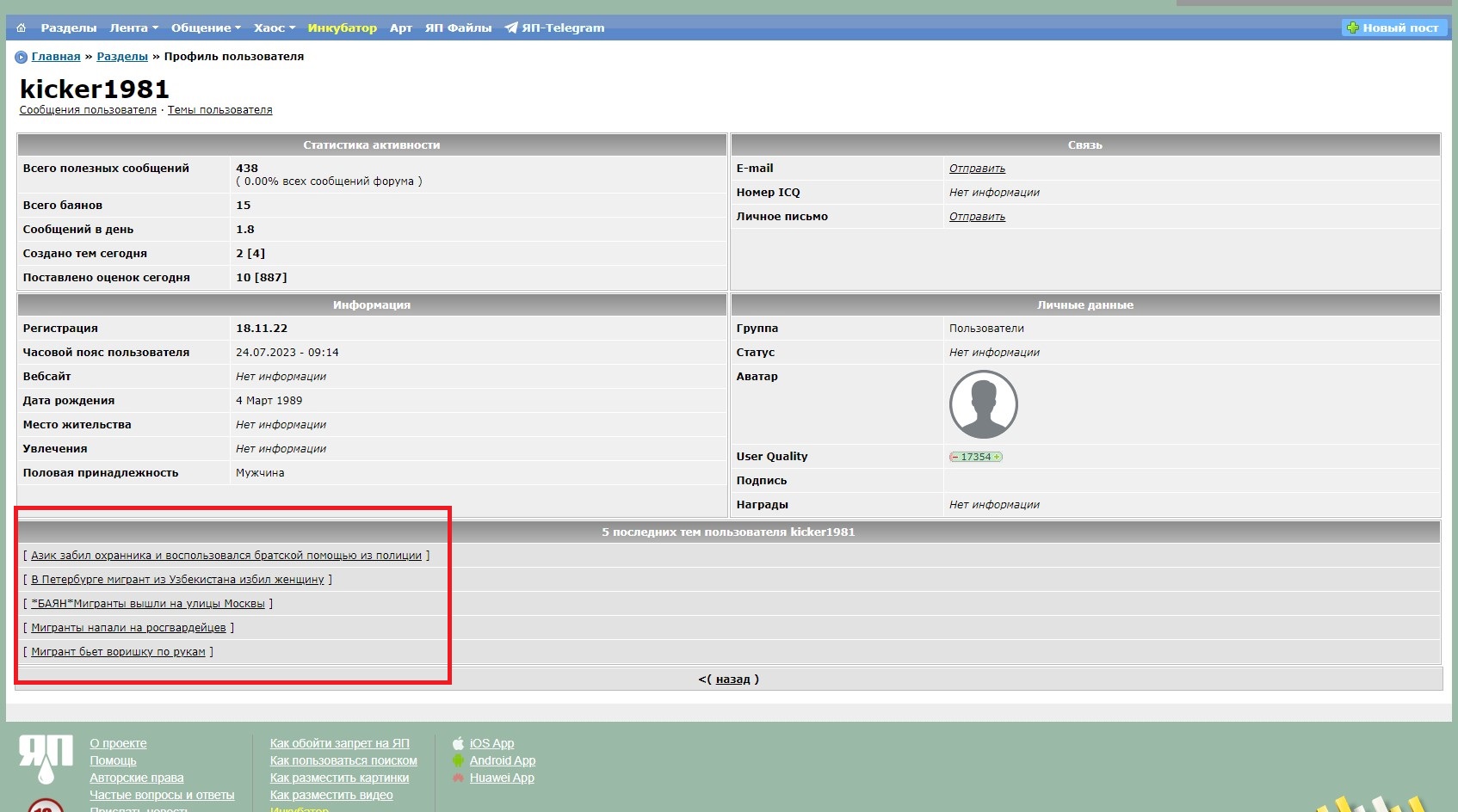Decrease User Quality with the minus icon
1458x812 pixels.
coord(954,457)
